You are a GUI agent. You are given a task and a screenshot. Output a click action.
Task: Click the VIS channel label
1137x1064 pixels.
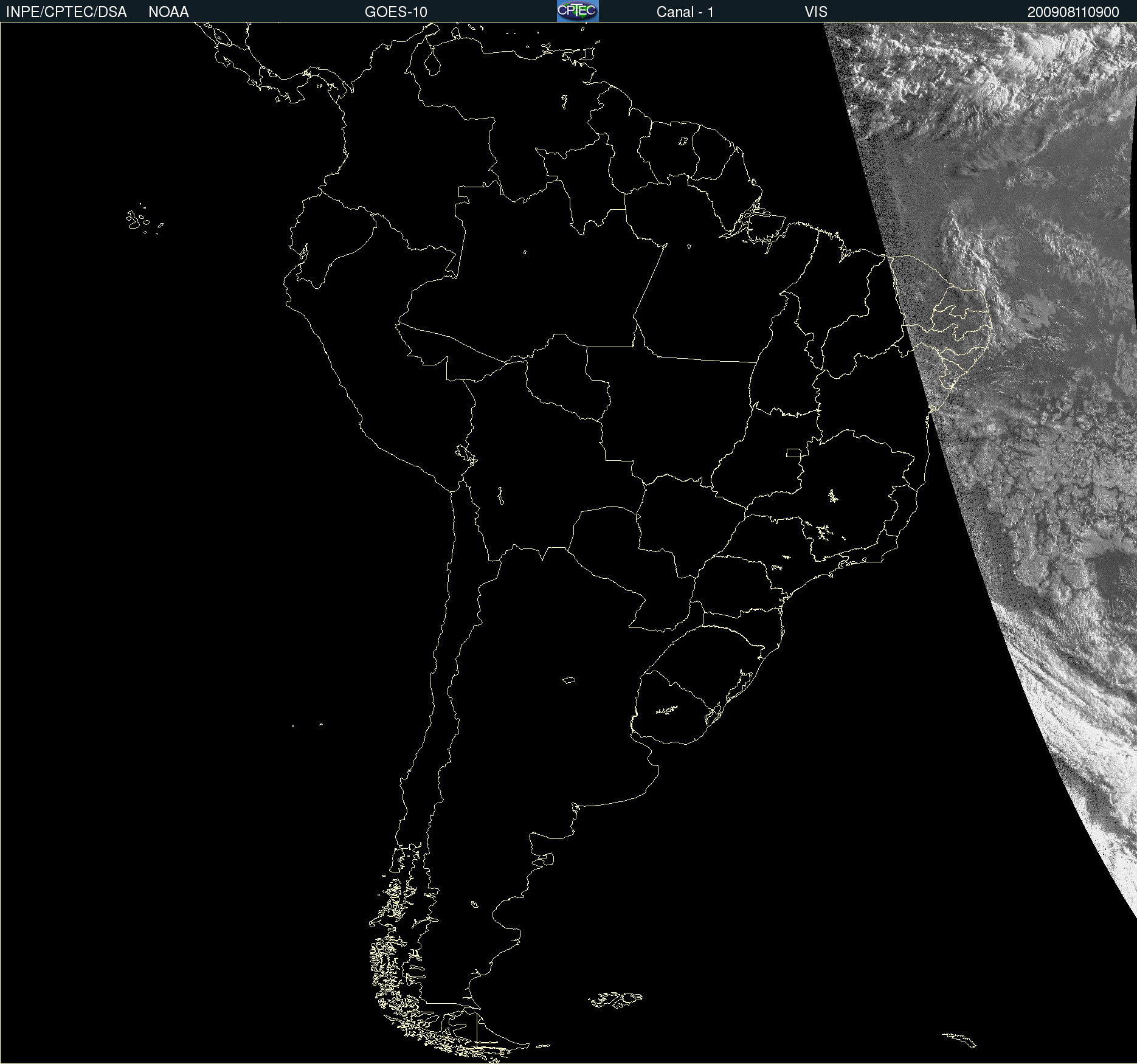coord(816,12)
